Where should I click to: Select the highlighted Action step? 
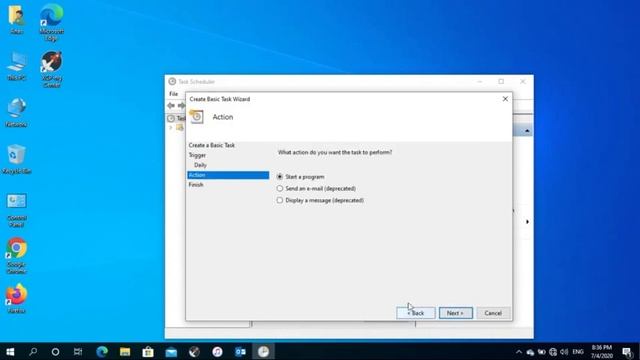228,175
